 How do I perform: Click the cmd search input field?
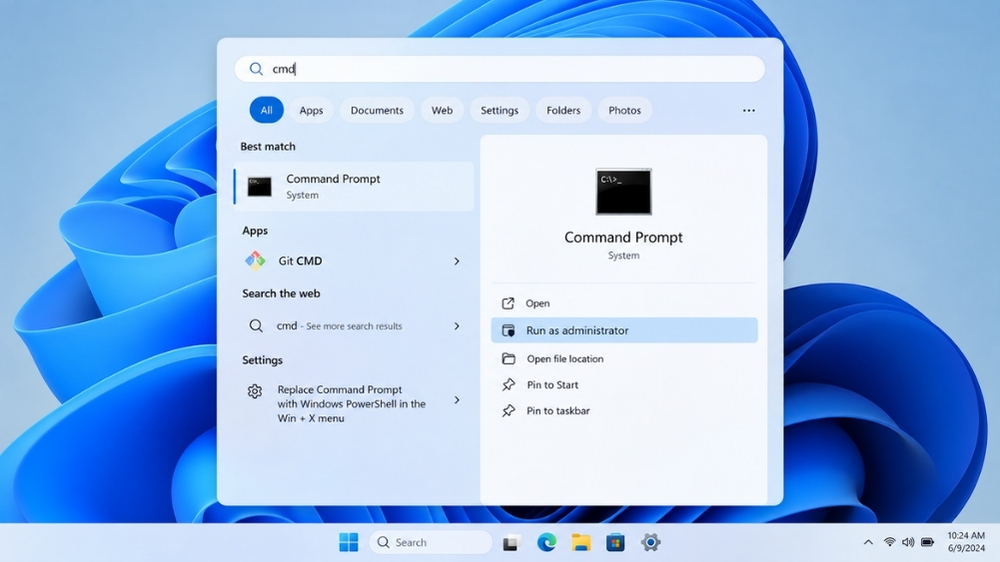pos(499,69)
